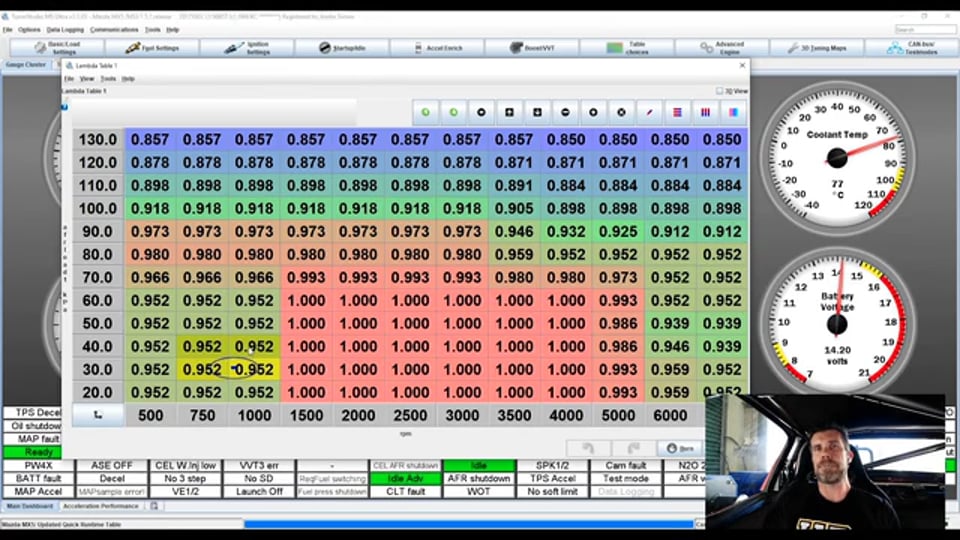Open the Options menu
The height and width of the screenshot is (540, 960).
[x=29, y=29]
